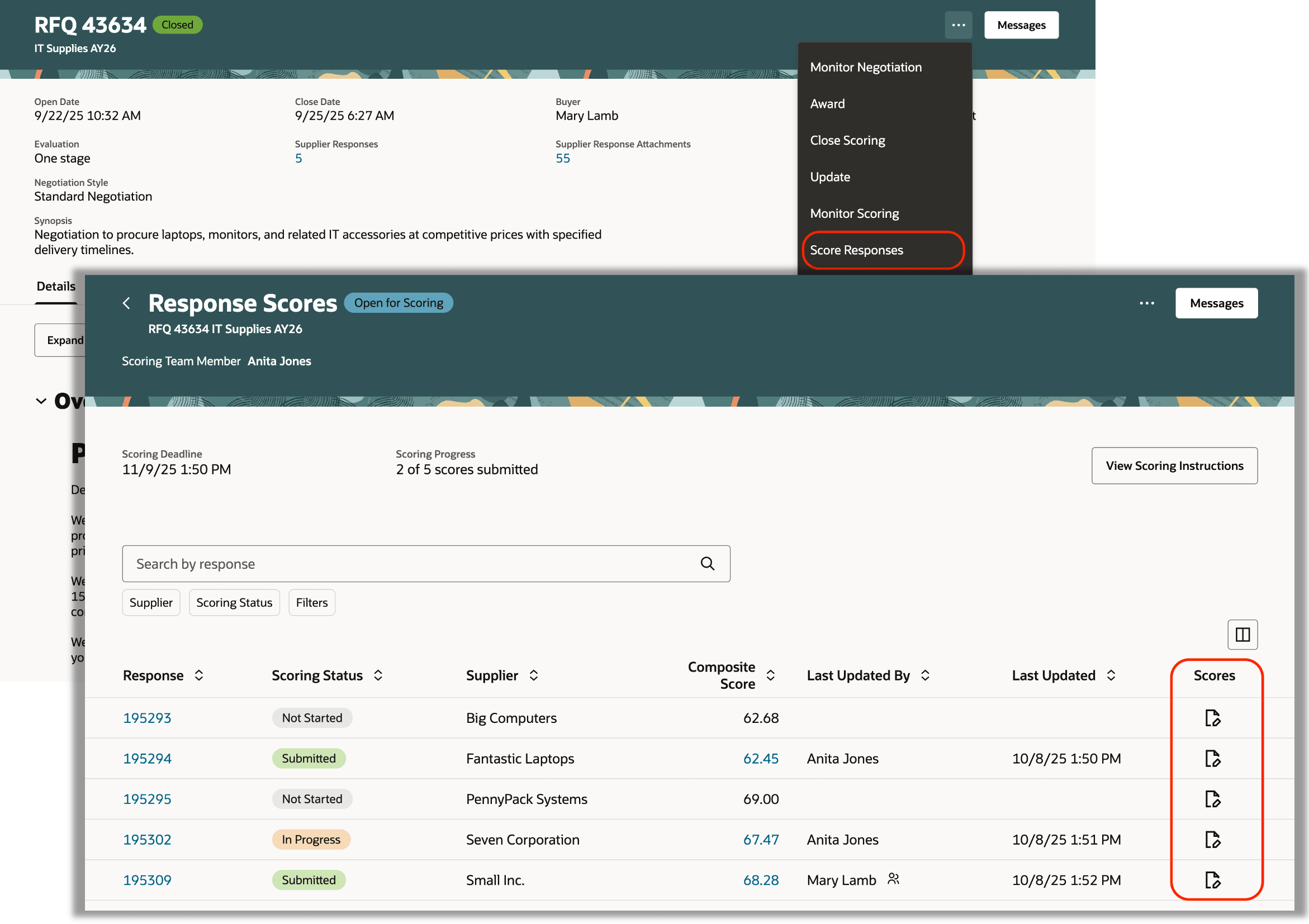Screen dimensions: 1309x924
Task: Open the score sheet icon for Big Computers
Action: (1214, 718)
